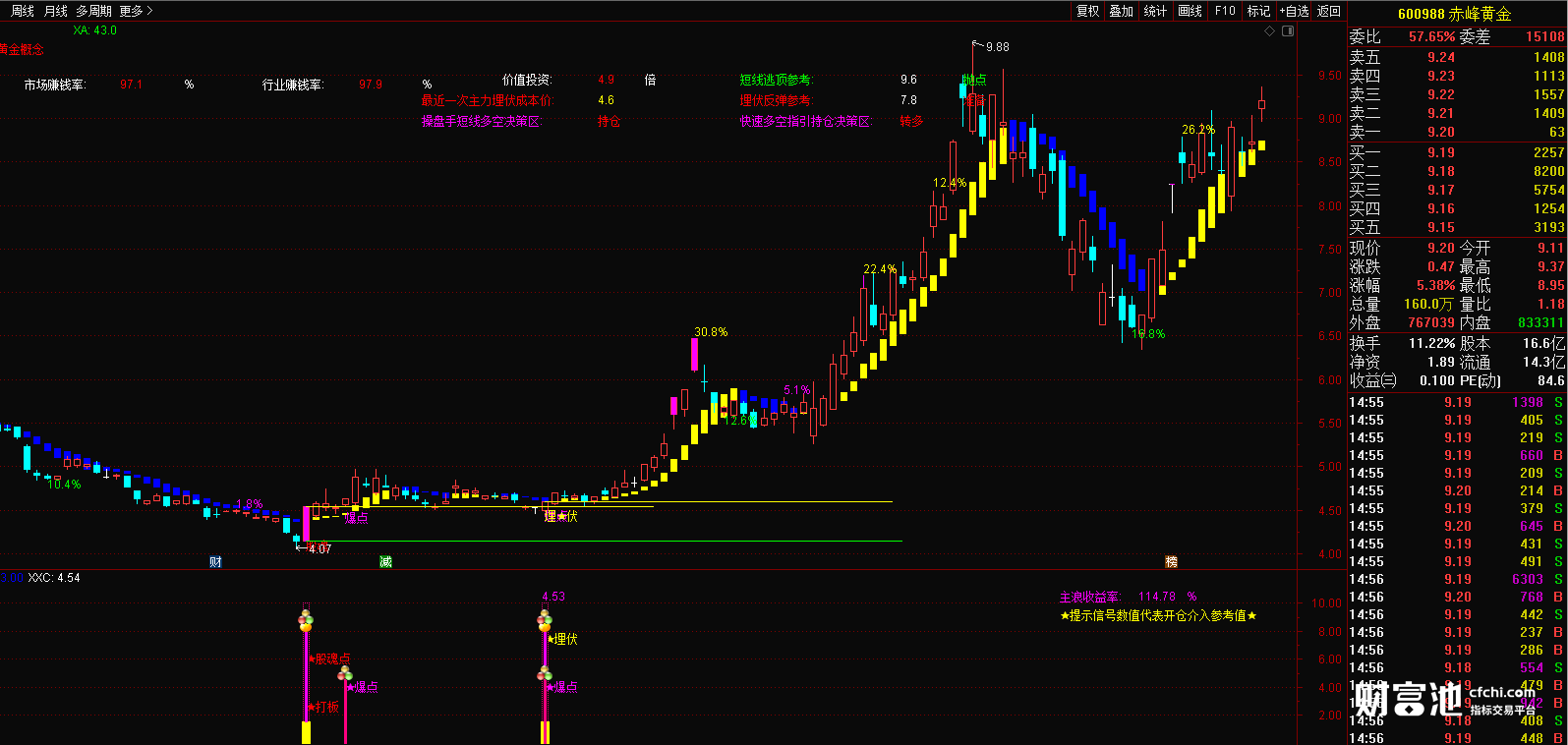The image size is (1568, 745).
Task: Click the 最近一次主力埋伏成本价 text
Action: [488, 100]
